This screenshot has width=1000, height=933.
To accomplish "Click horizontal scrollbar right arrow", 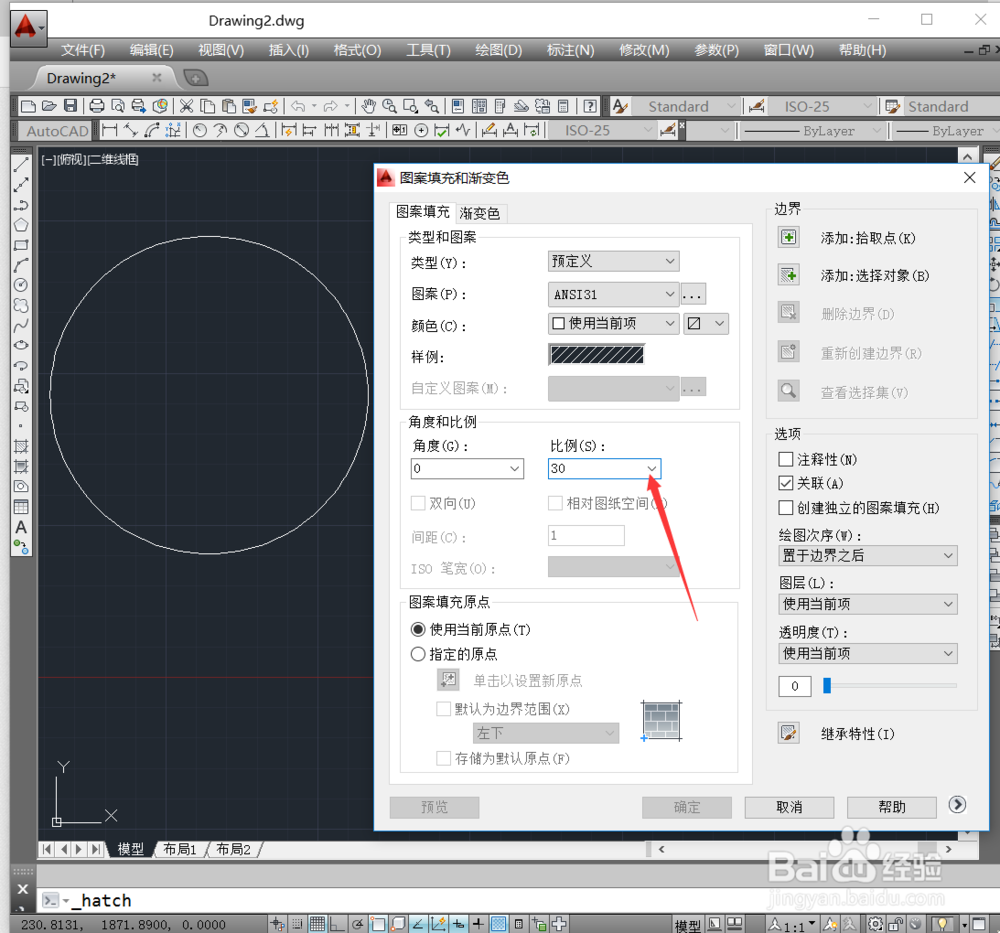I will tap(949, 849).
